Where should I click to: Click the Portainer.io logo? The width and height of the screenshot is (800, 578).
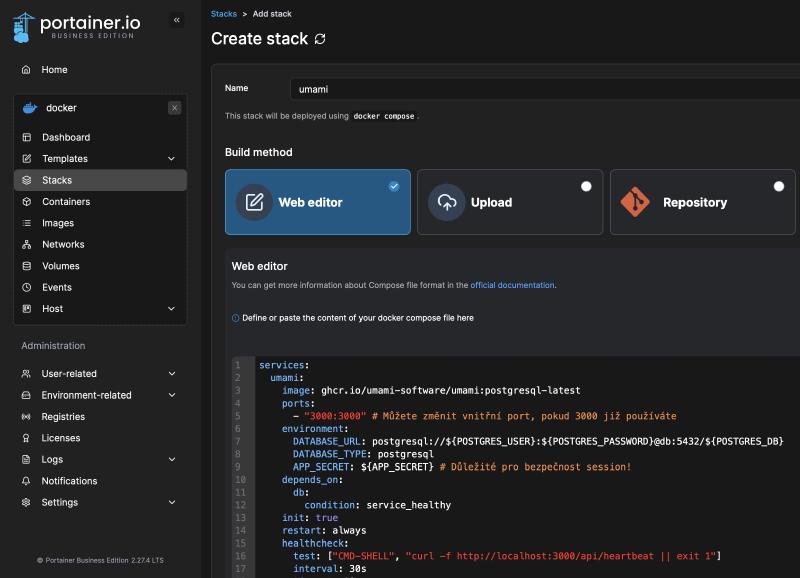[77, 27]
